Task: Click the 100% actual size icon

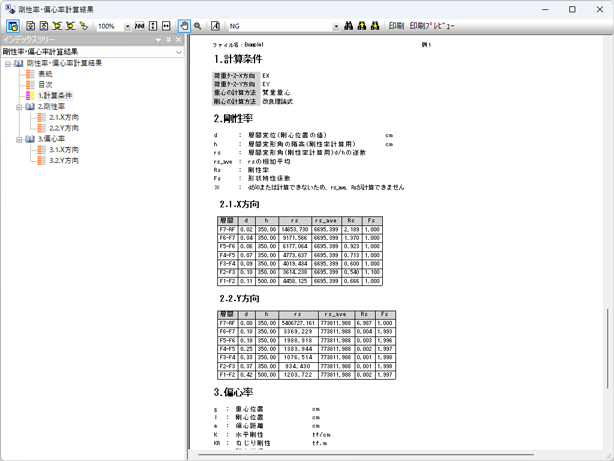Action: [x=140, y=26]
